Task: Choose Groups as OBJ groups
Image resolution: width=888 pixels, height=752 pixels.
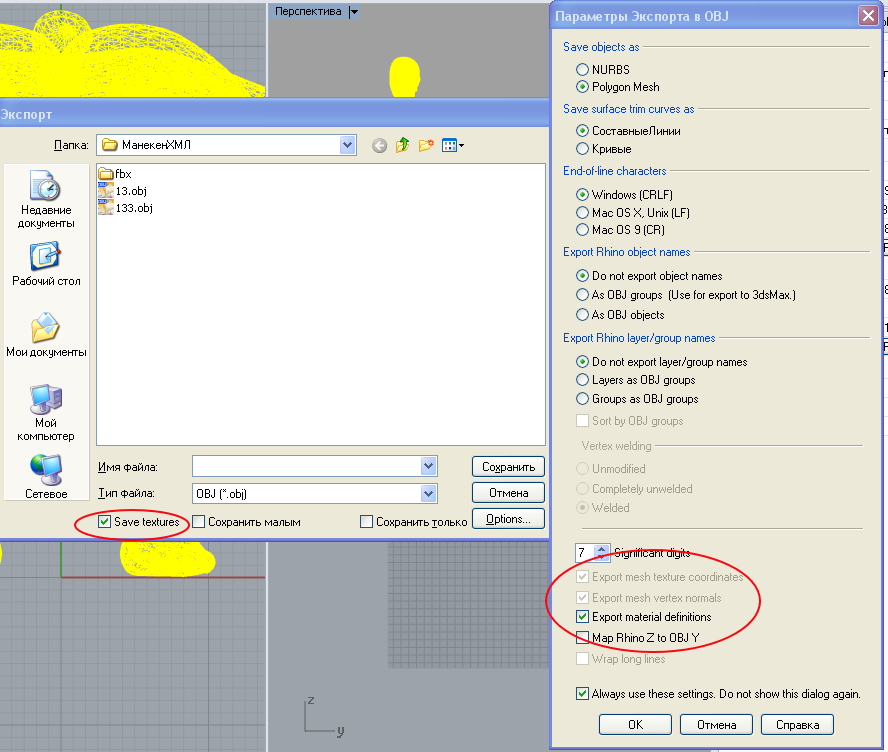Action: pos(582,399)
